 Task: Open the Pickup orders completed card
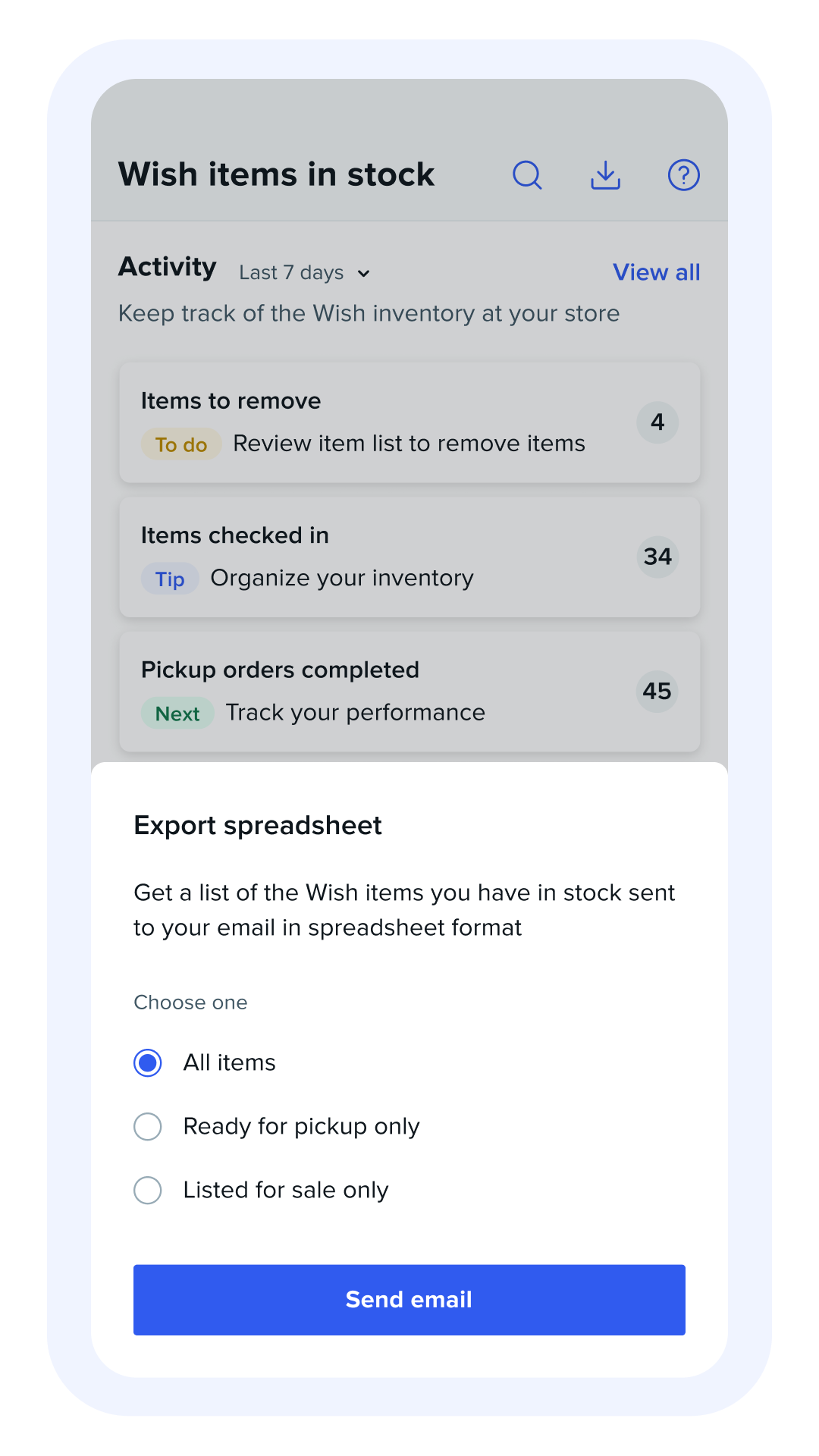coord(409,691)
